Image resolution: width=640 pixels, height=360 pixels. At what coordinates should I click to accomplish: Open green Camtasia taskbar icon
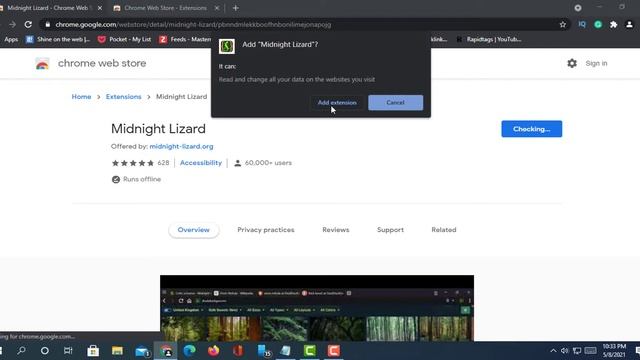[x=310, y=351]
